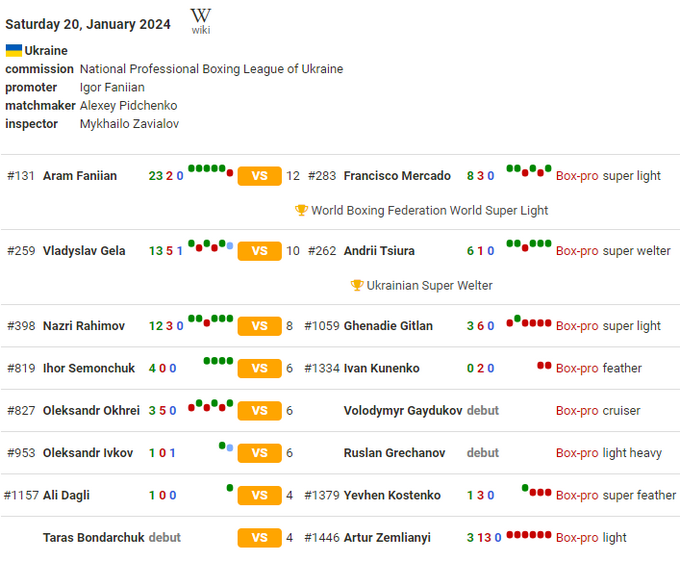This screenshot has height=562, width=680.
Task: Click the Ukraine flag icon
Action: pyautogui.click(x=14, y=50)
